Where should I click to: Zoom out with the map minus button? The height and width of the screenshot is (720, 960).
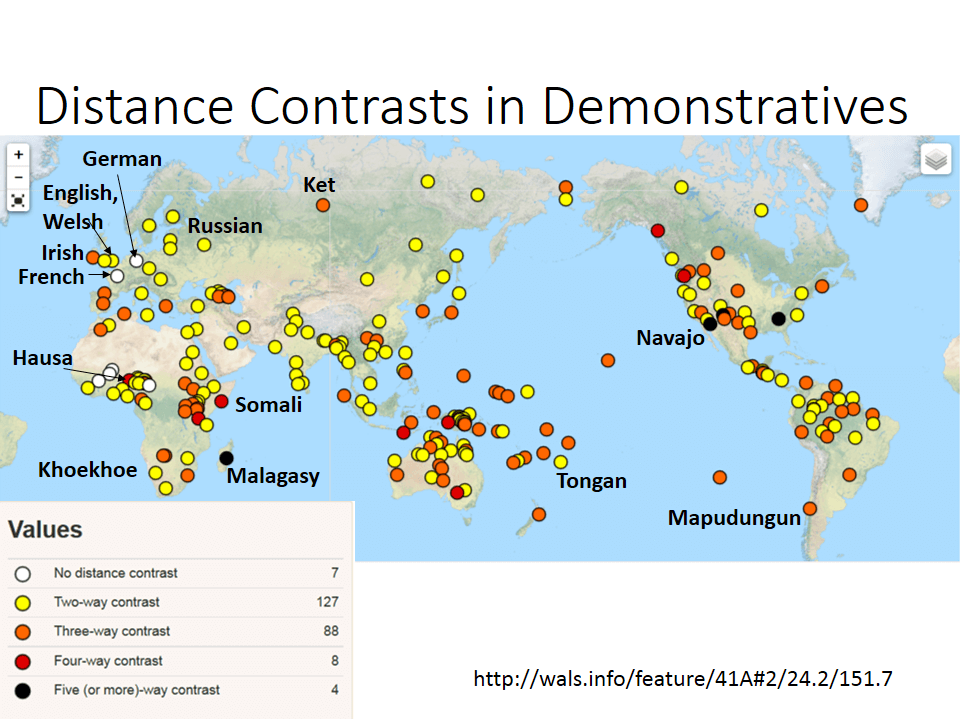[18, 178]
